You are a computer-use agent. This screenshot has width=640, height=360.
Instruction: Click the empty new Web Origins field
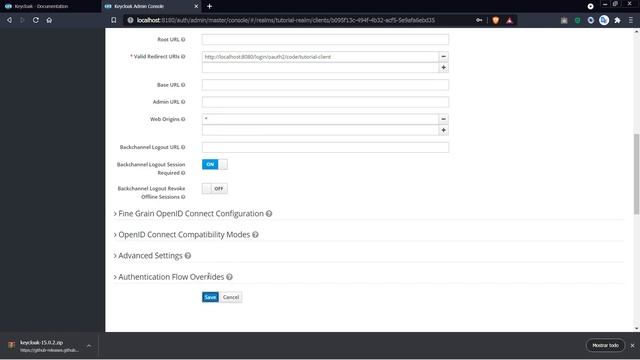320,130
